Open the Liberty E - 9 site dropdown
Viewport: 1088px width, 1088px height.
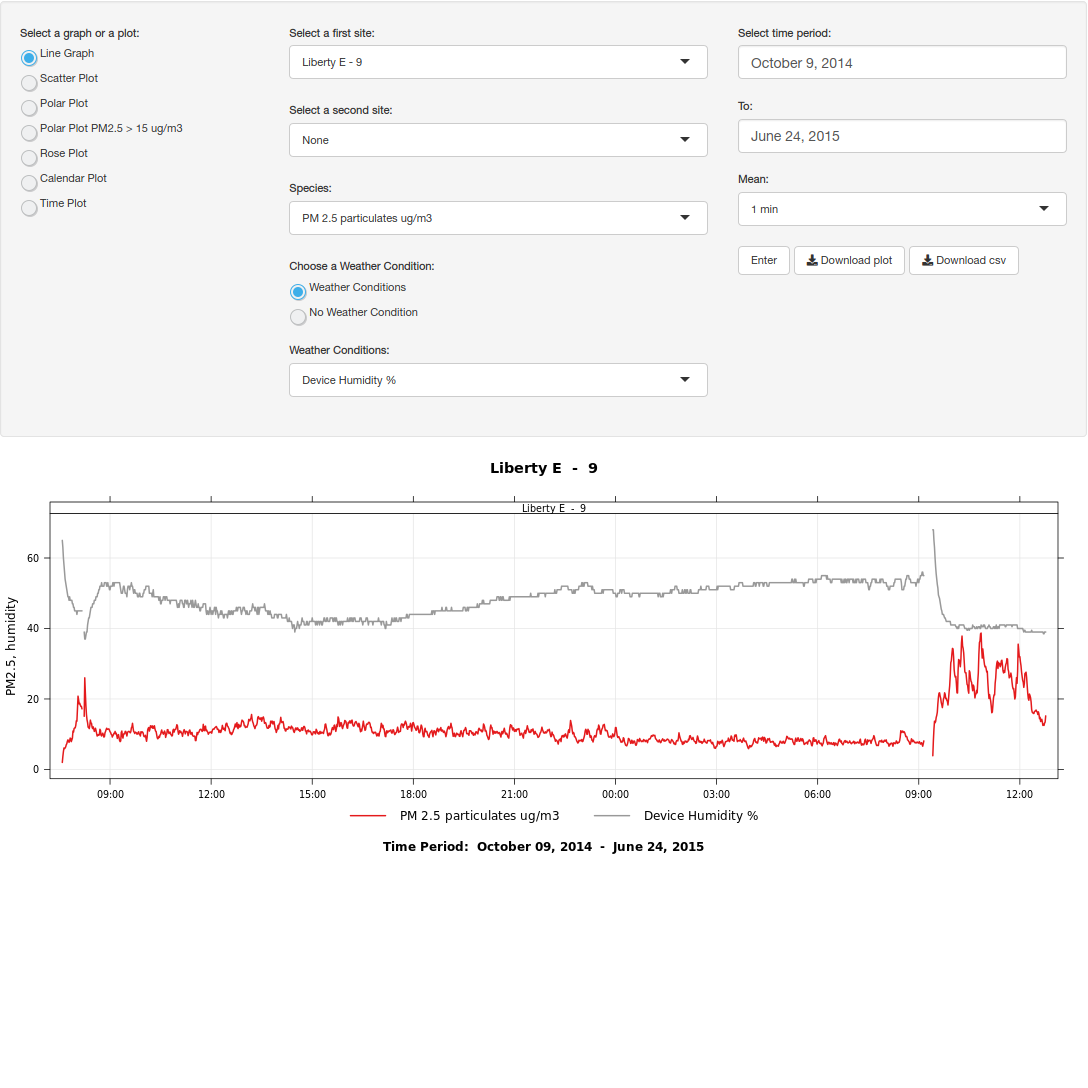tap(498, 62)
